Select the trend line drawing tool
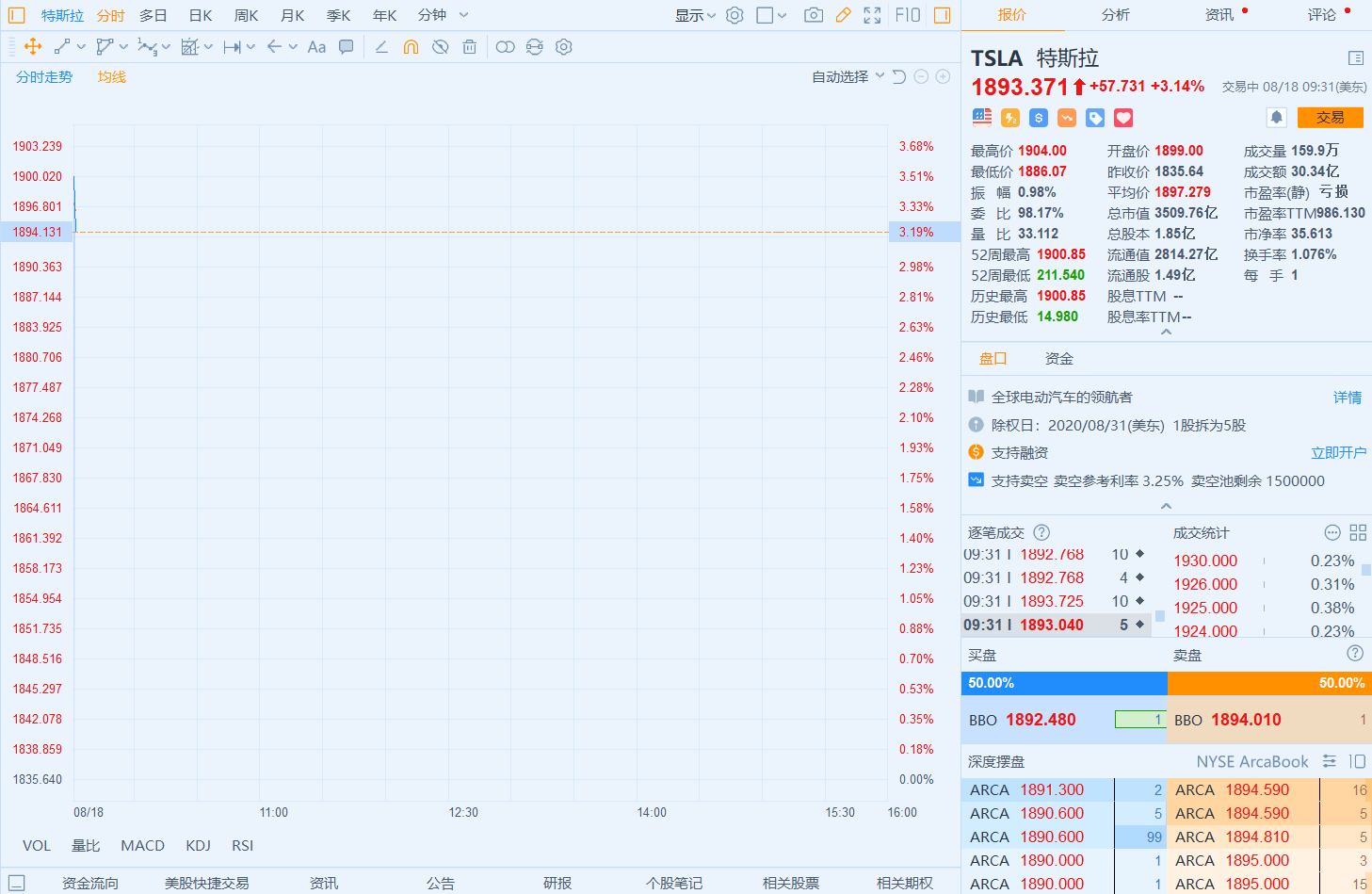 (62, 47)
